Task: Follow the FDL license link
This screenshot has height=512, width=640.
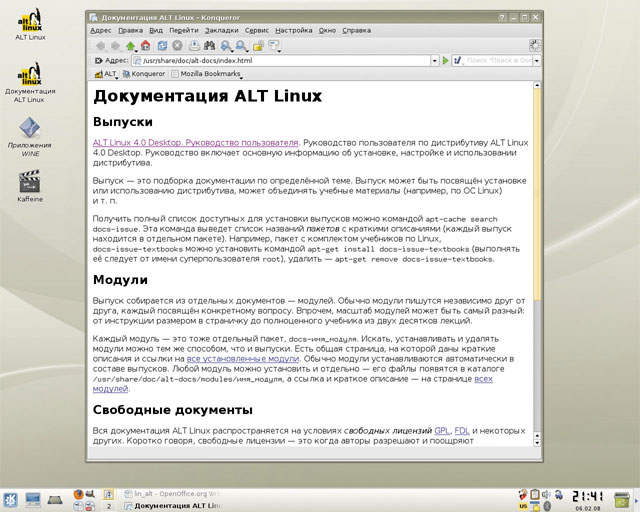Action: (462, 431)
